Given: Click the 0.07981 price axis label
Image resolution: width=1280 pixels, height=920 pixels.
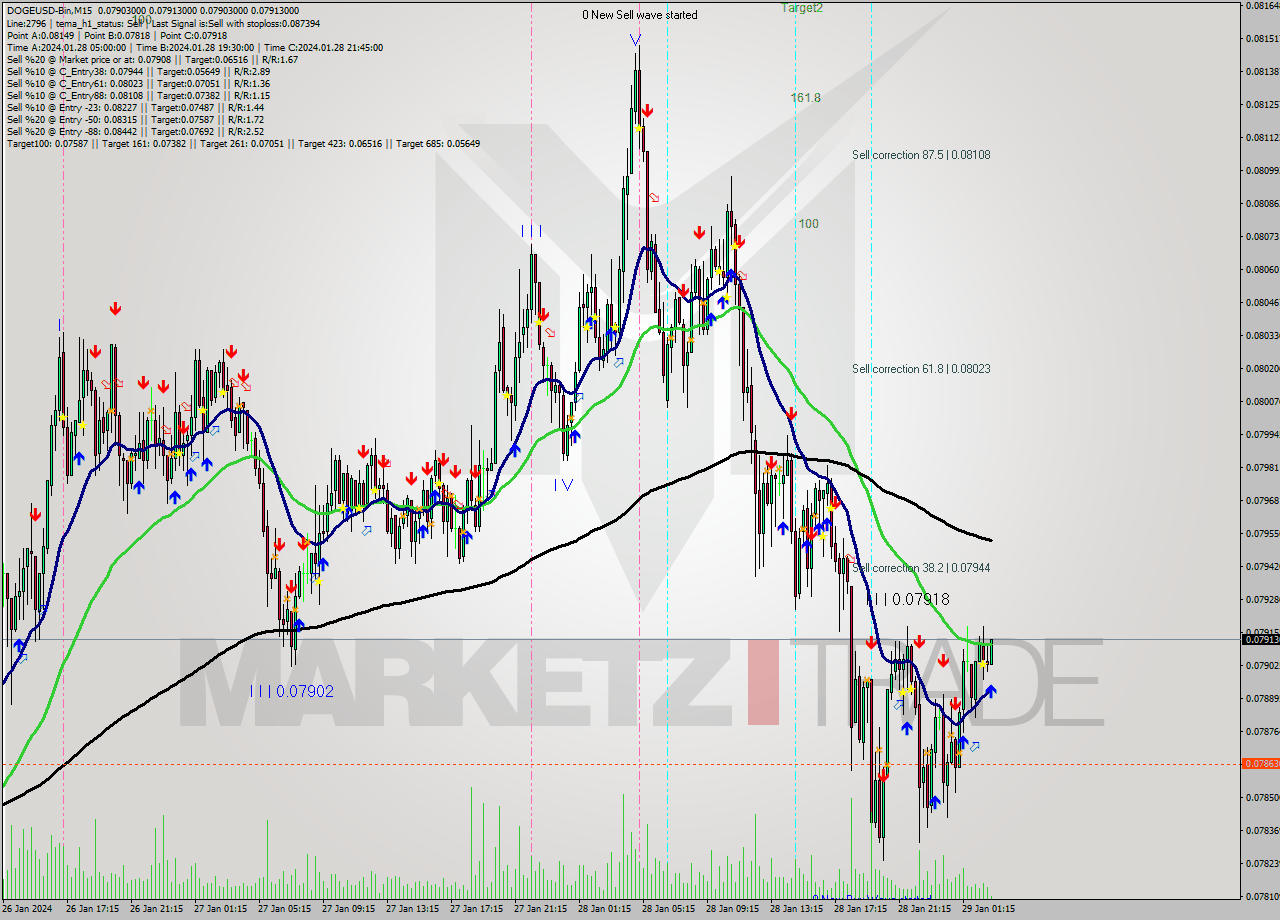Looking at the screenshot, I should coord(1263,467).
